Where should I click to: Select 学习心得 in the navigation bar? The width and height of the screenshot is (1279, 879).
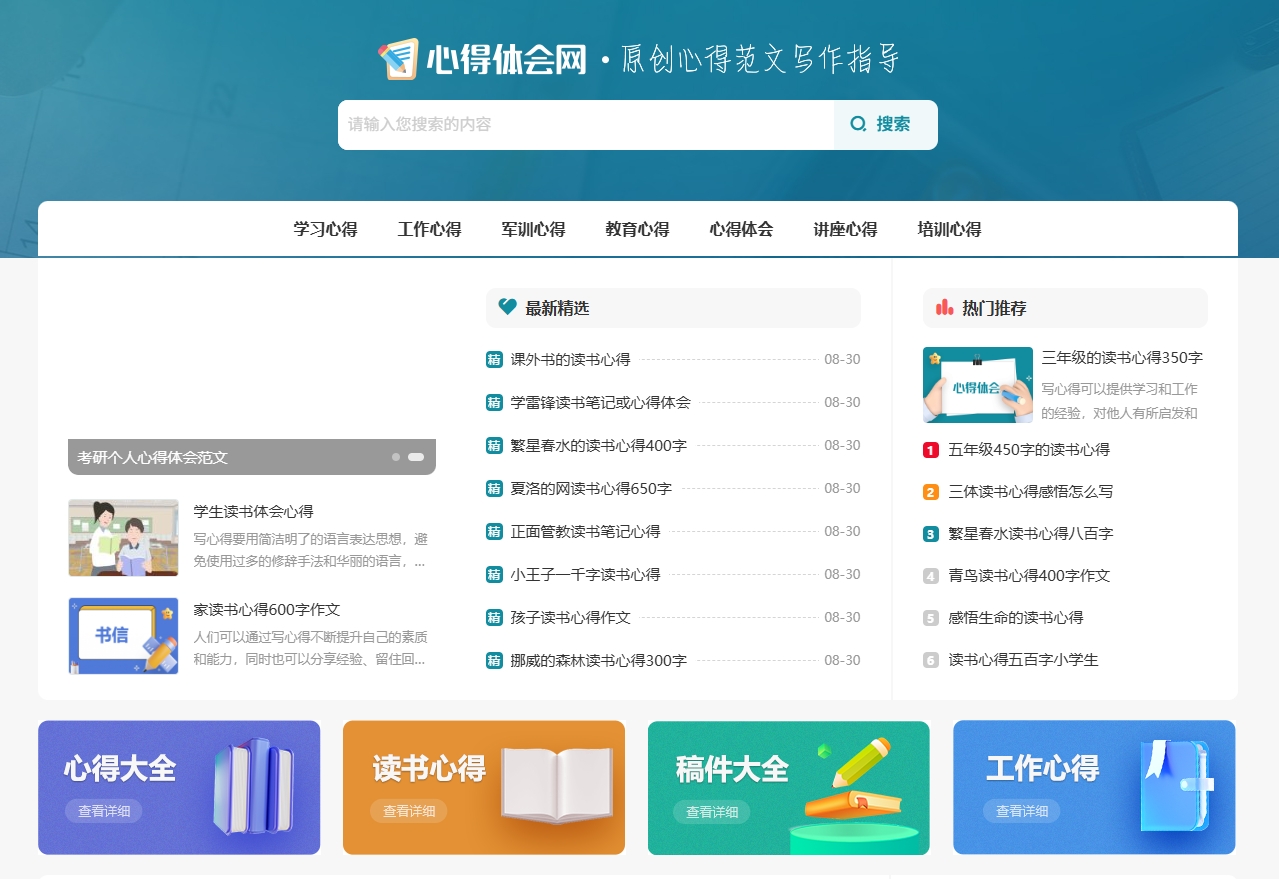(x=324, y=229)
